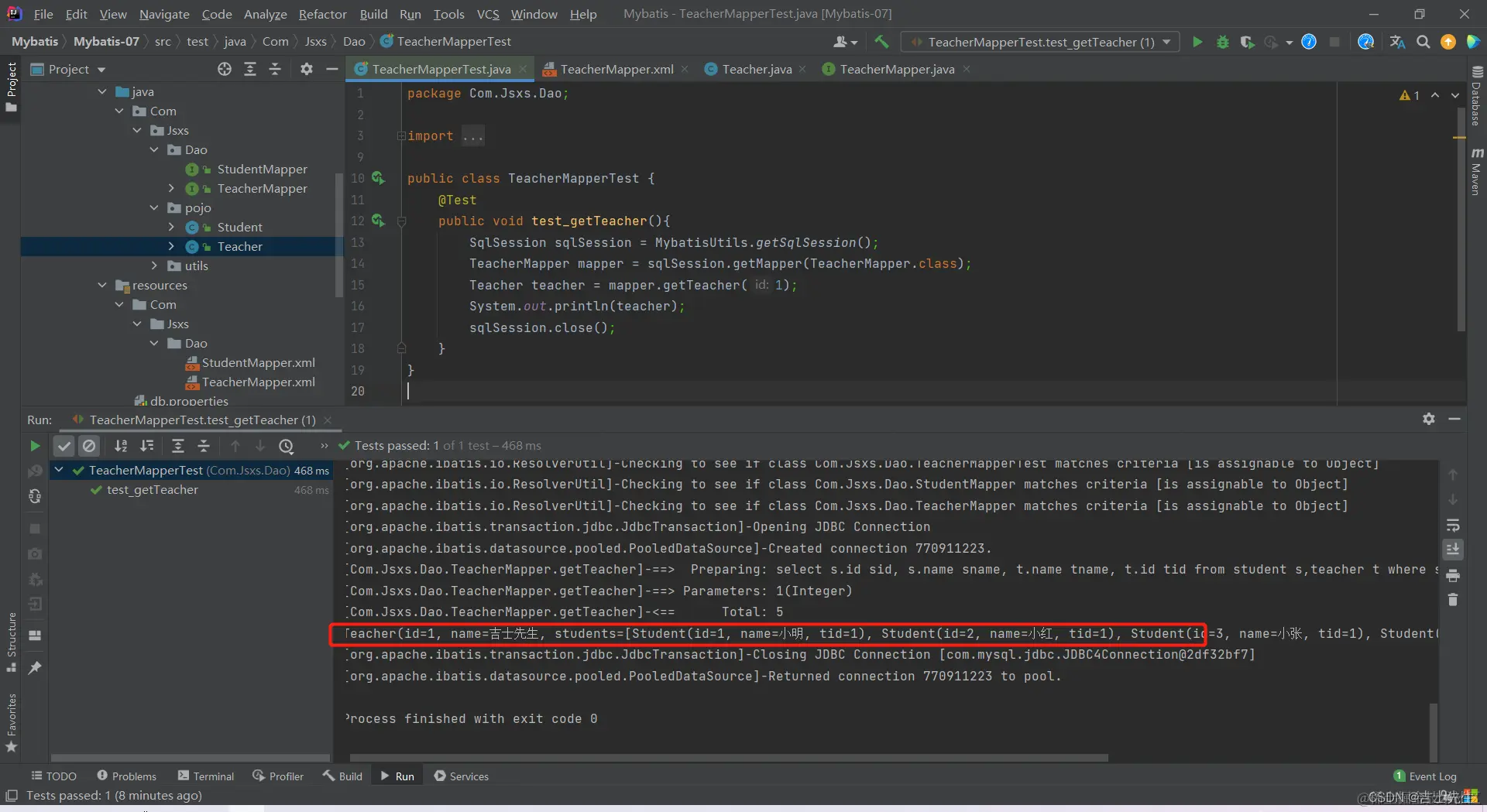
Task: Open Project panel gear options
Action: point(307,69)
